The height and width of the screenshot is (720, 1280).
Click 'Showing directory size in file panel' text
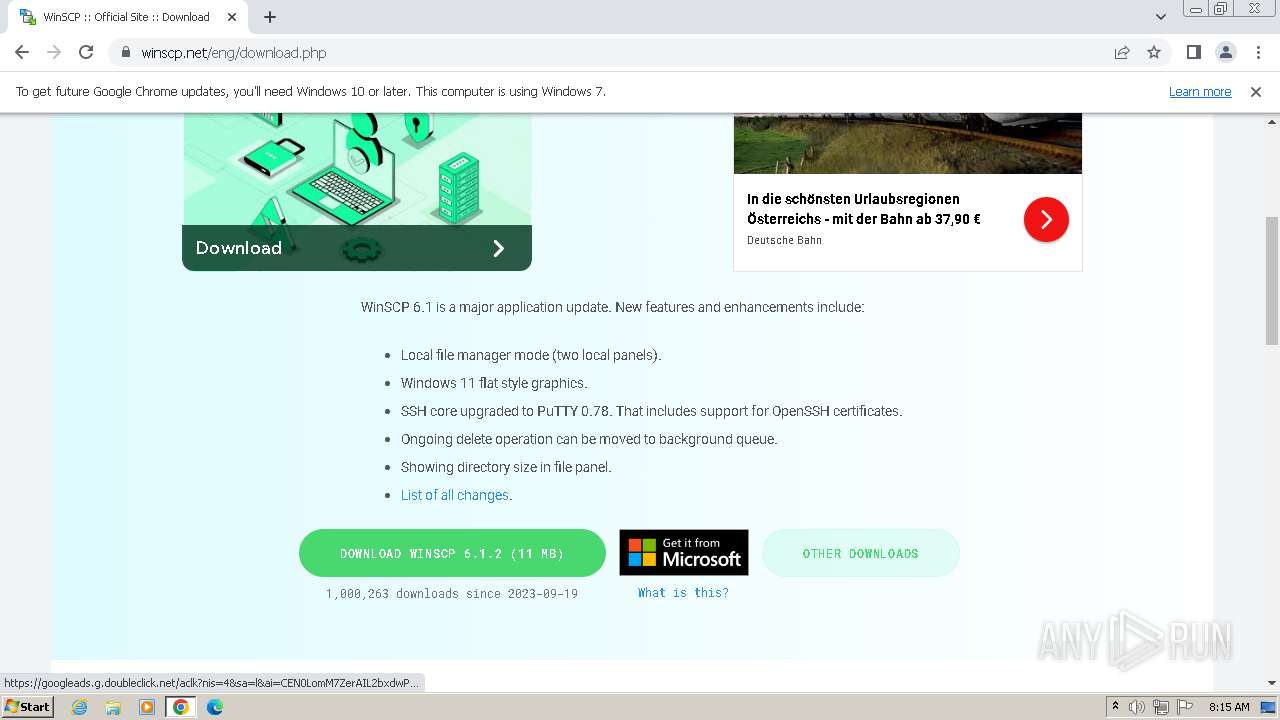pyautogui.click(x=506, y=467)
